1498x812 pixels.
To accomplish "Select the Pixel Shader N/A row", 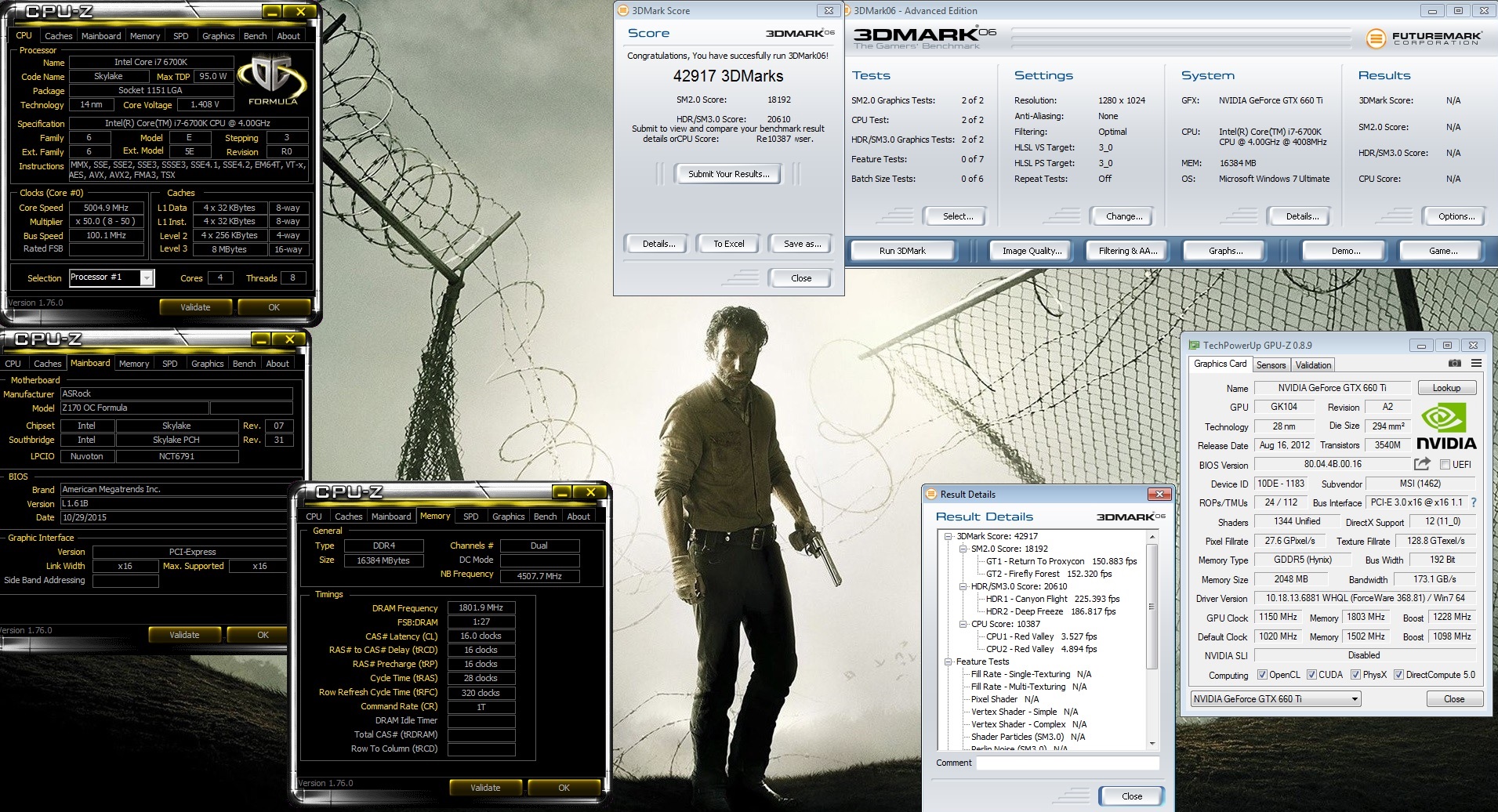I will click(x=1005, y=699).
